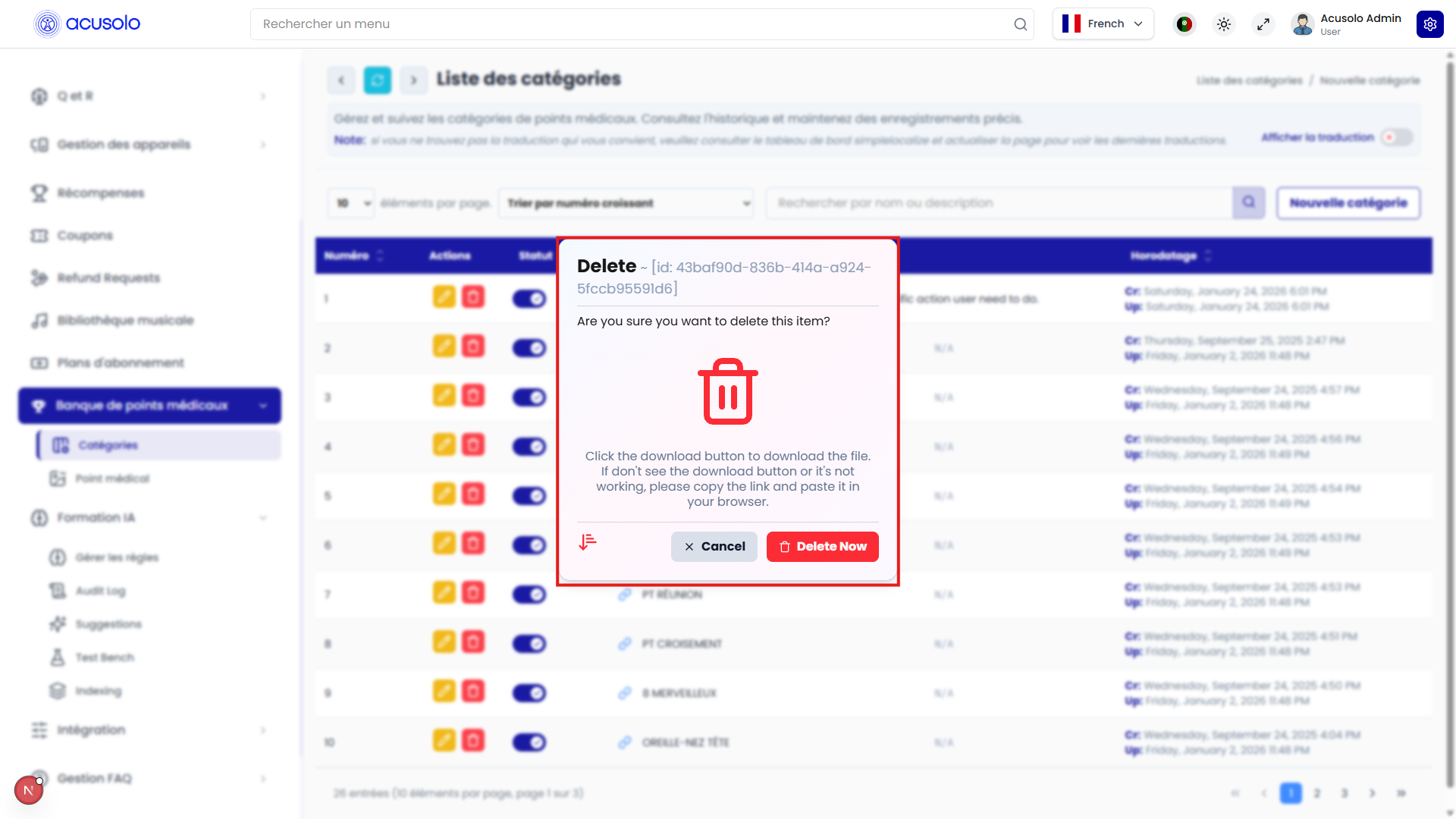Image resolution: width=1456 pixels, height=819 pixels.
Task: Open the sort order dropdown
Action: pyautogui.click(x=626, y=203)
